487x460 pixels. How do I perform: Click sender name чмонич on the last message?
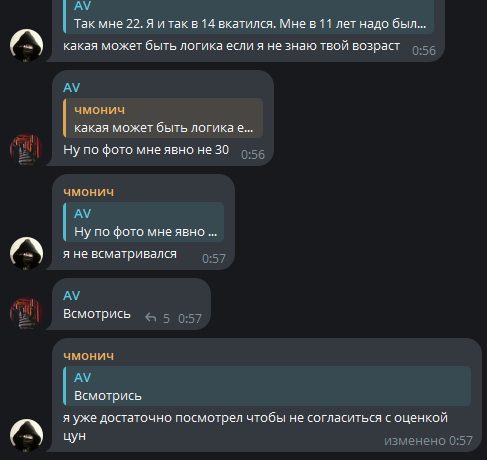(x=89, y=356)
